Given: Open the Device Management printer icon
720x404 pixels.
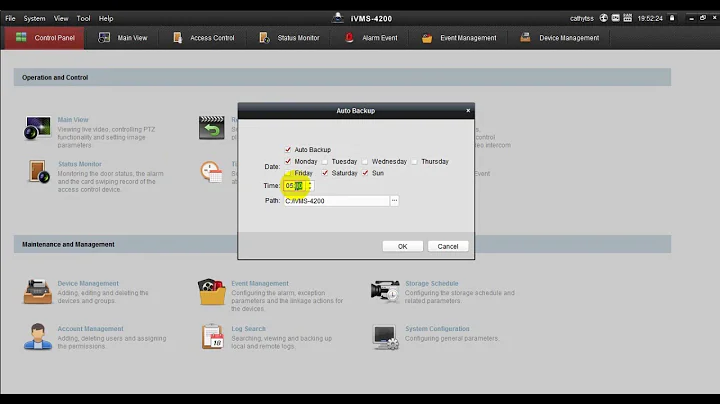Looking at the screenshot, I should click(x=38, y=292).
